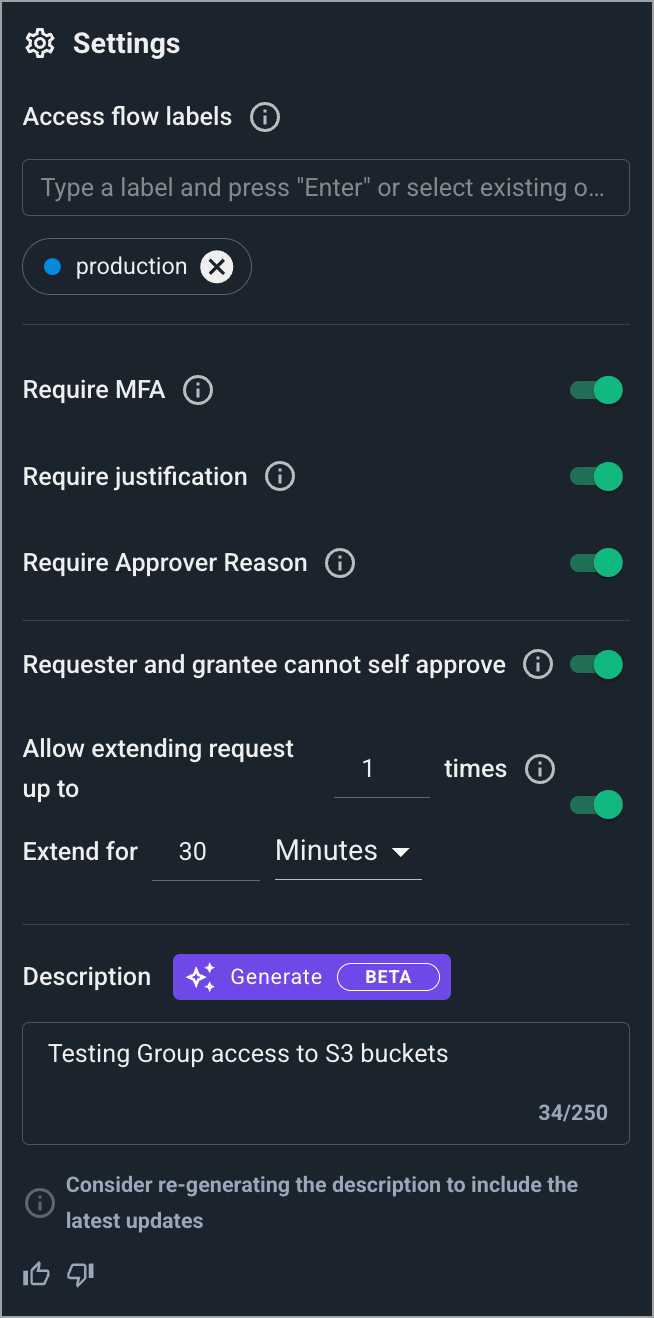The width and height of the screenshot is (654, 1318).
Task: Click info icon next to extension times
Action: (x=540, y=769)
